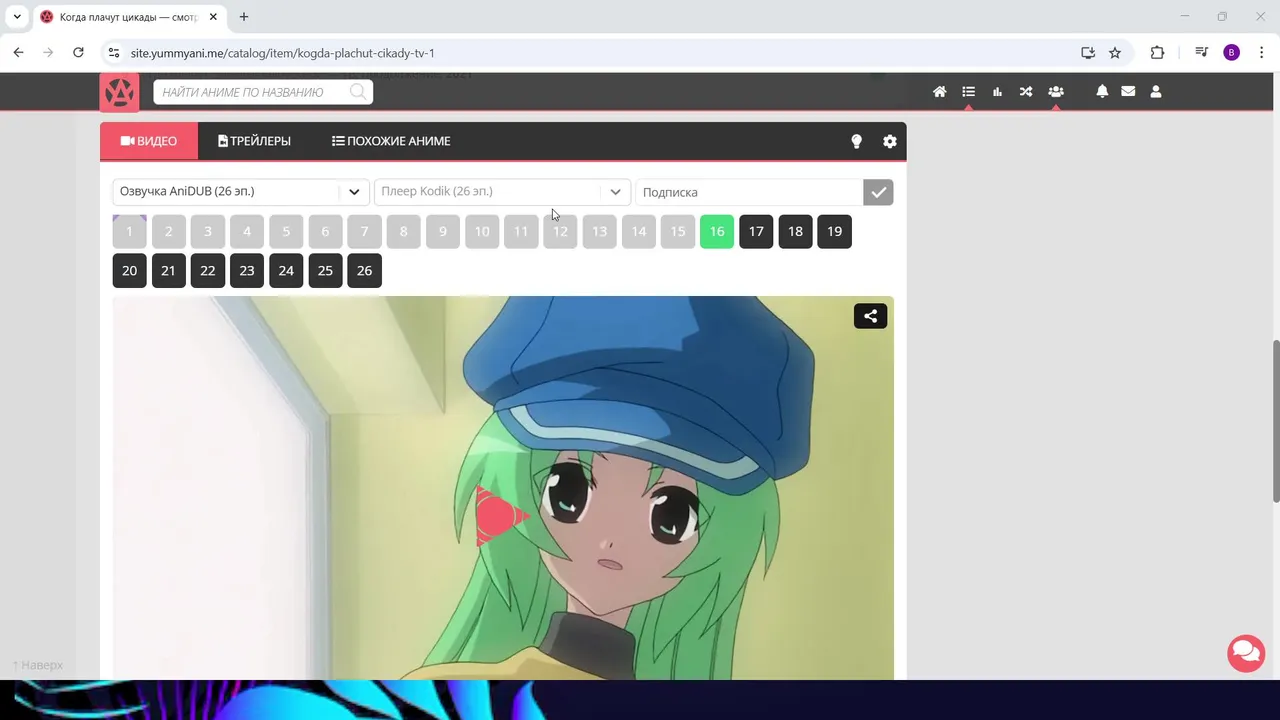This screenshot has height=720, width=1280.
Task: Select episode 15
Action: tap(678, 231)
